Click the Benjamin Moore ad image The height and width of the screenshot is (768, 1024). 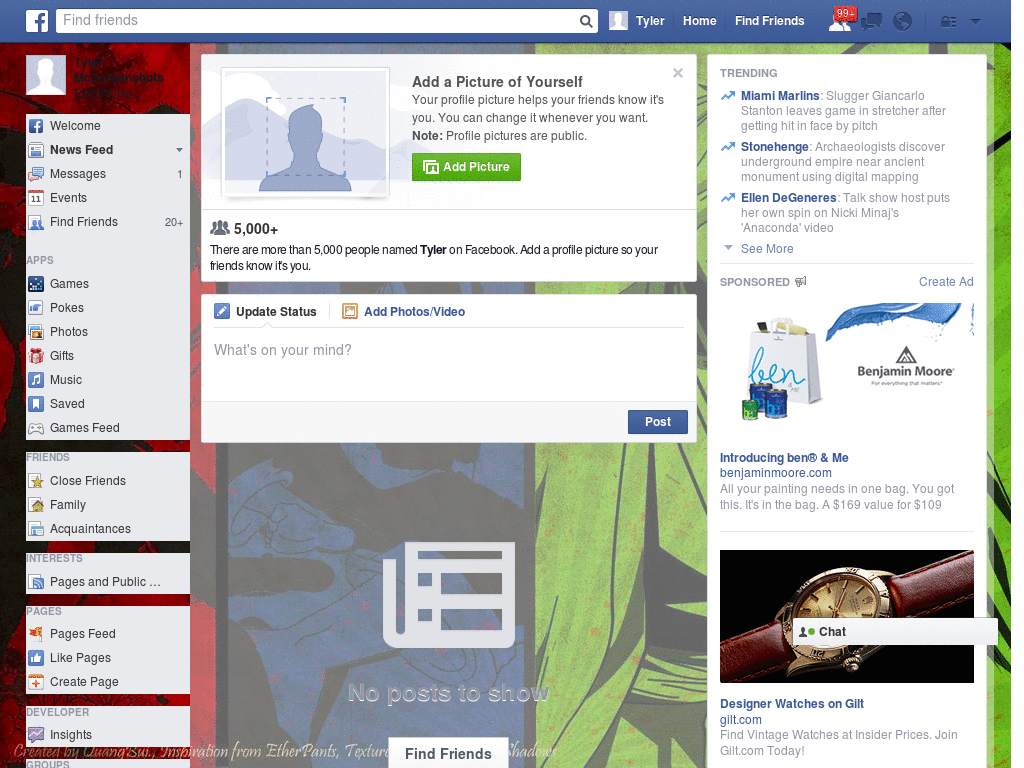(x=846, y=370)
